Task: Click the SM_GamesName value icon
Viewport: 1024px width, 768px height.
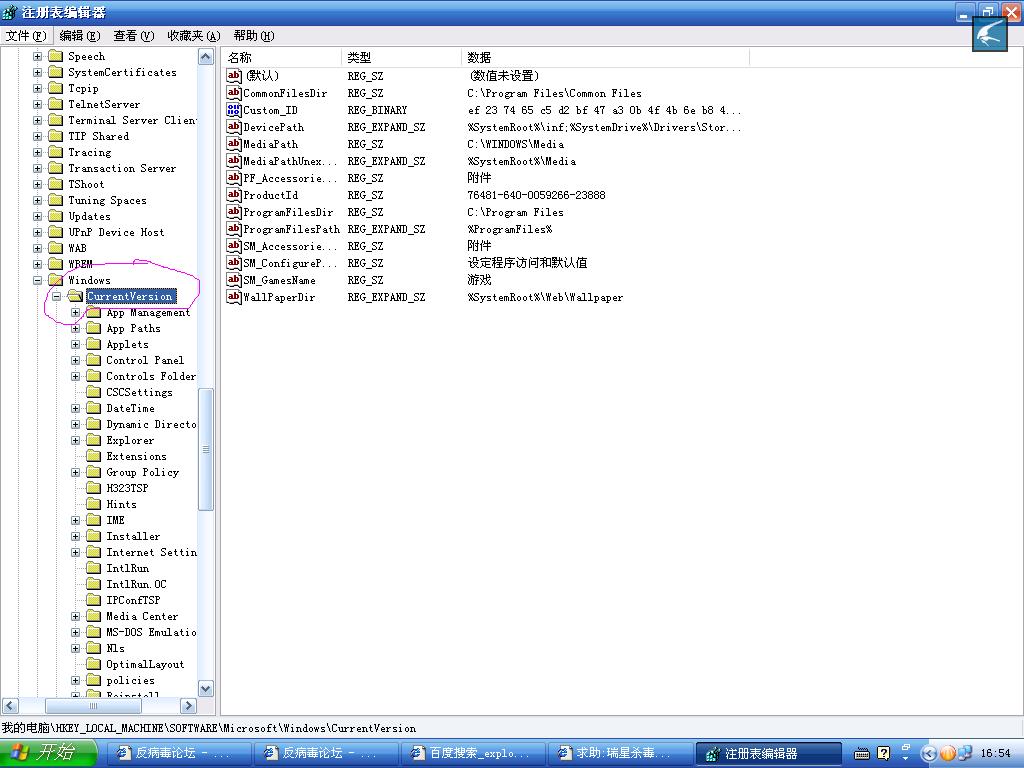Action: coord(234,280)
